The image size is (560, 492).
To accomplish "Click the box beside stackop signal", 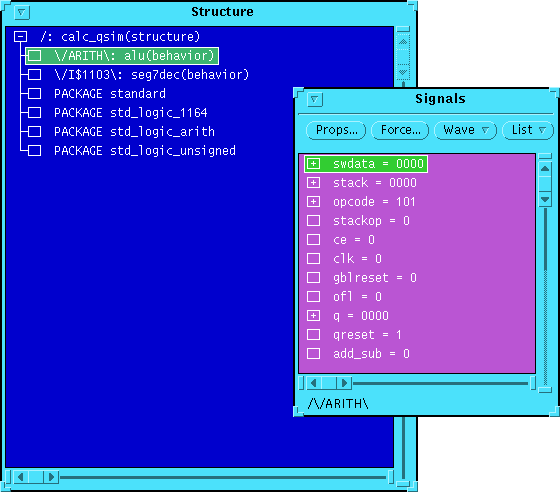I will click(314, 221).
